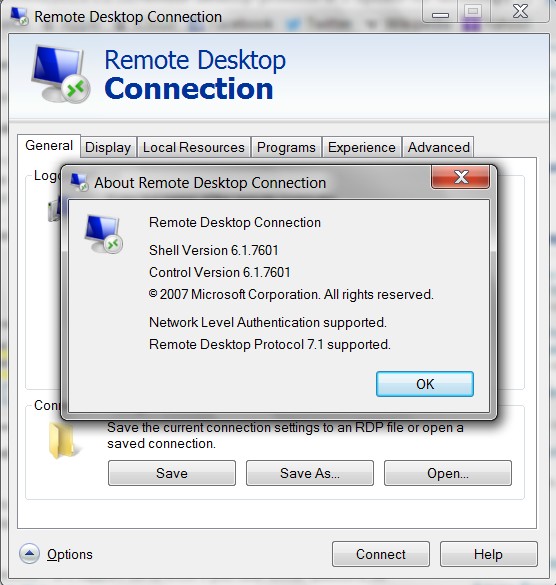Click the main window title bar icon
Viewport: 556px width, 585px height.
pyautogui.click(x=19, y=16)
